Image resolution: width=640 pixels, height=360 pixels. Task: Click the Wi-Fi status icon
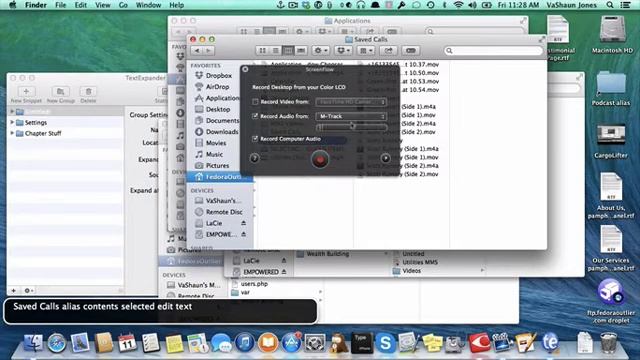pos(458,5)
